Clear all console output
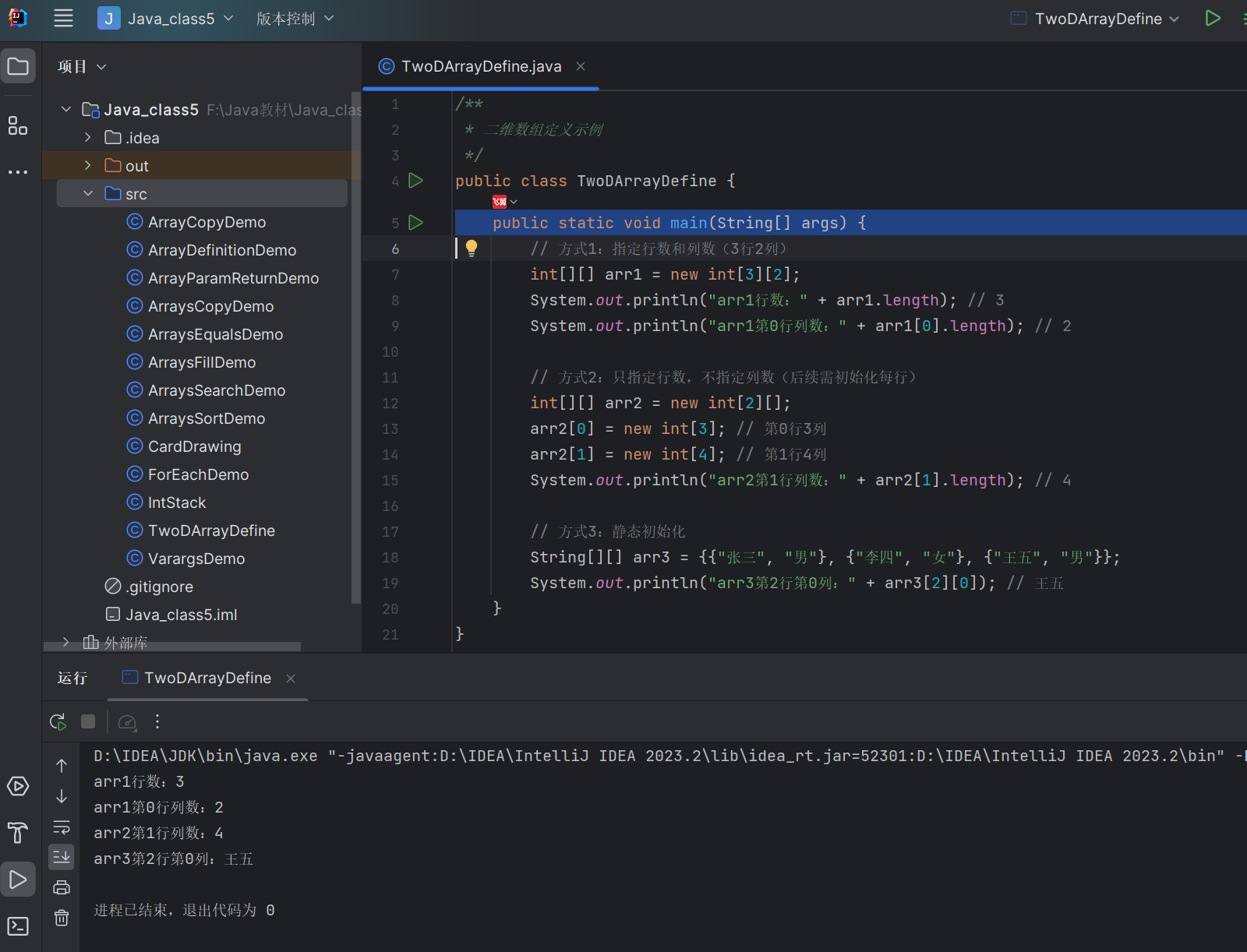 tap(62, 918)
